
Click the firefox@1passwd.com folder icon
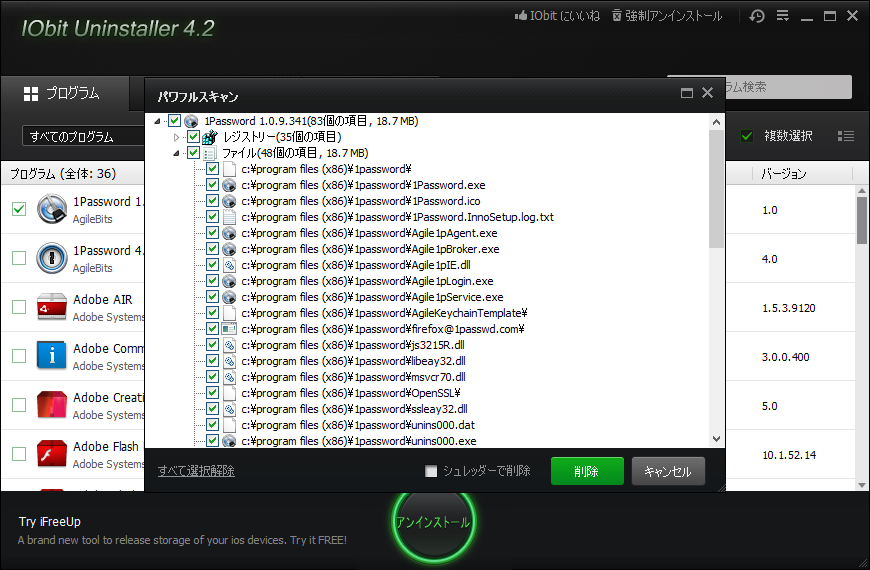click(229, 329)
